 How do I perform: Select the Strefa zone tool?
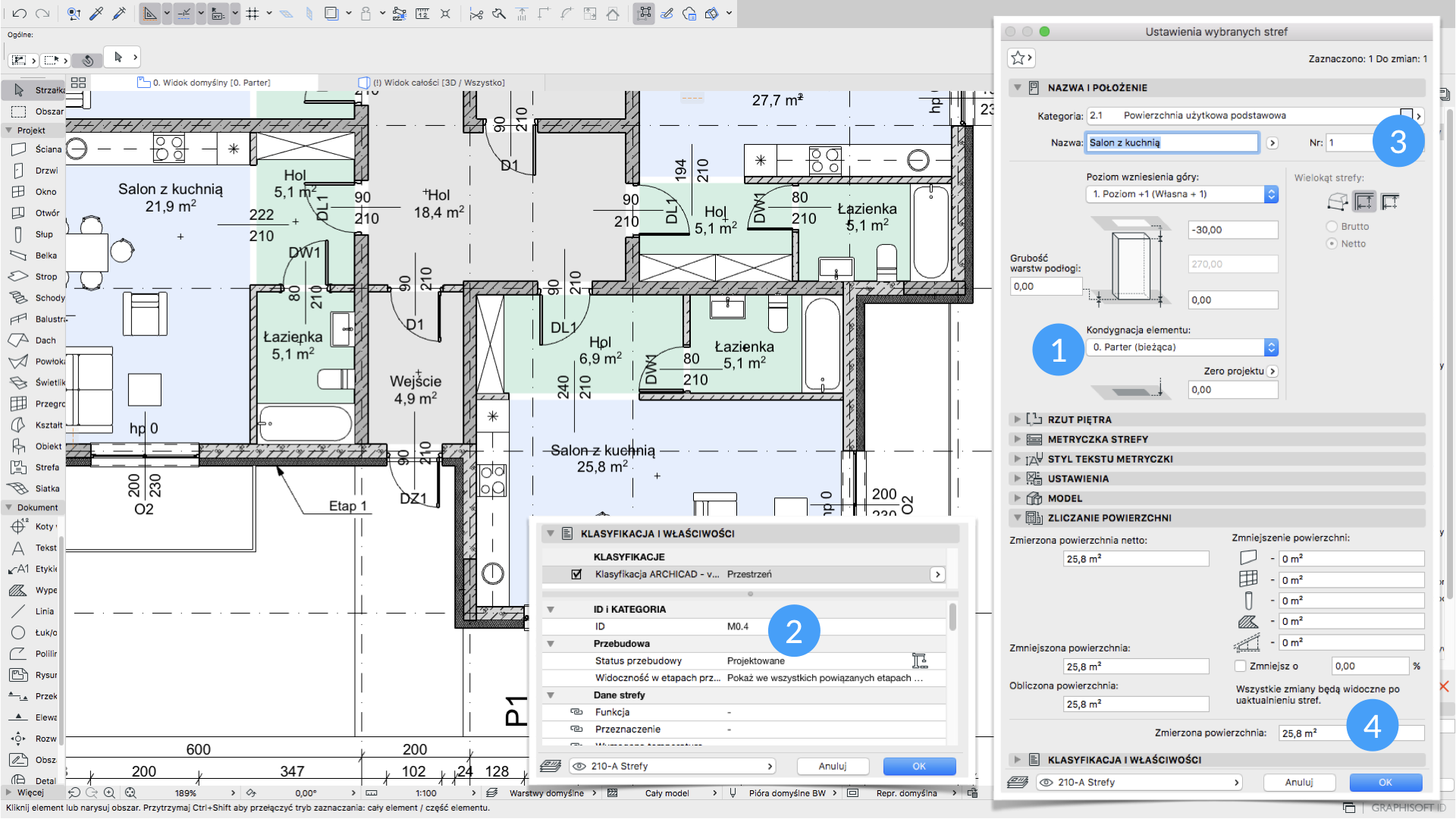click(35, 467)
